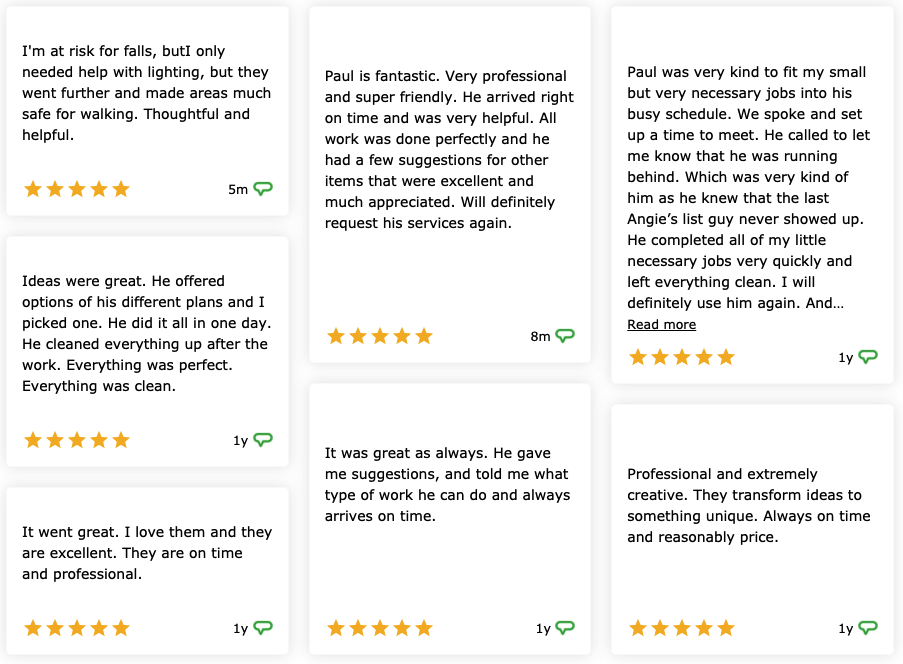Click comment icon on Angie's list review
903x664 pixels.
pyautogui.click(x=868, y=357)
